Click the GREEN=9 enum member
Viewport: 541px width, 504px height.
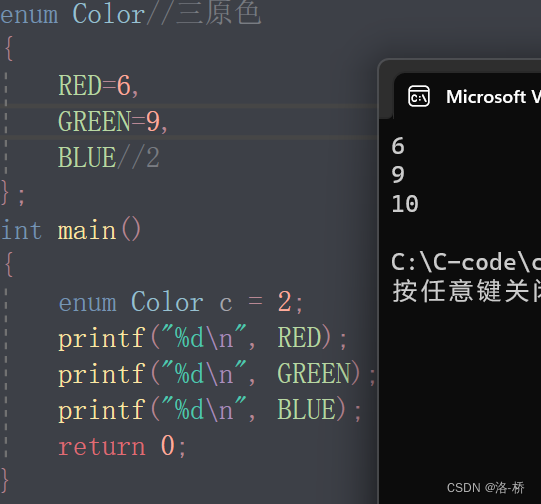pos(113,121)
